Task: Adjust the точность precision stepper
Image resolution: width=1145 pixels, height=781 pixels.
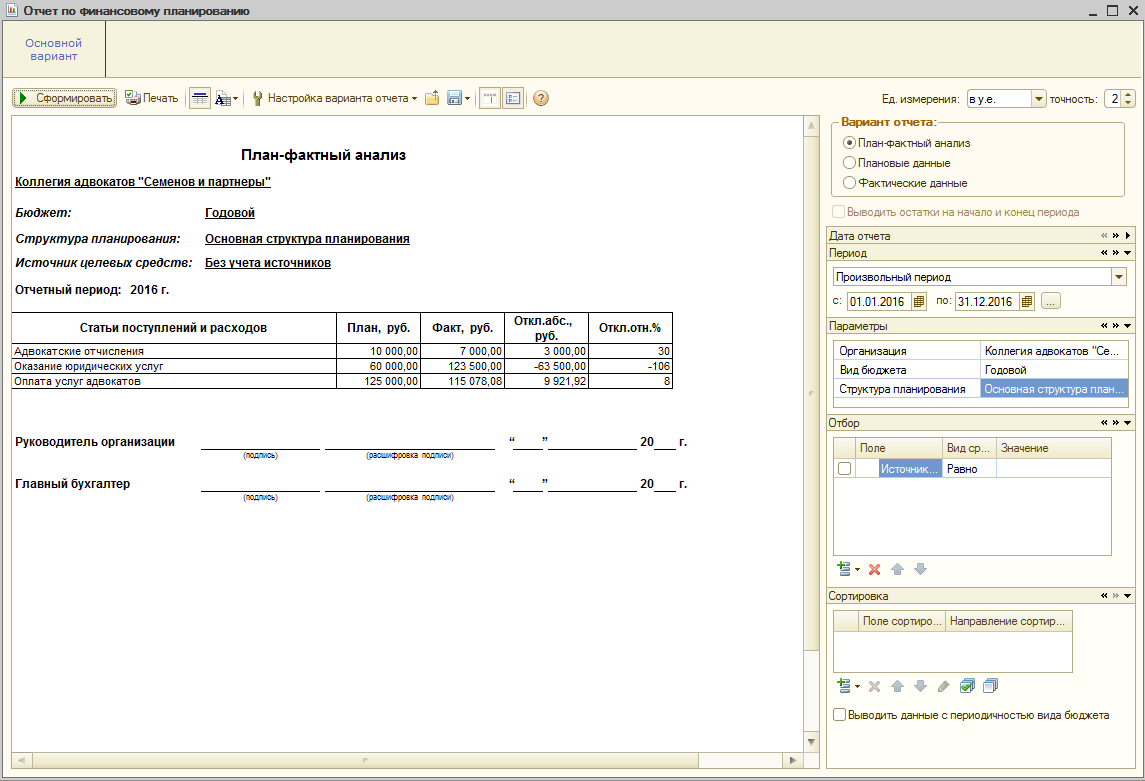Action: click(x=1128, y=99)
